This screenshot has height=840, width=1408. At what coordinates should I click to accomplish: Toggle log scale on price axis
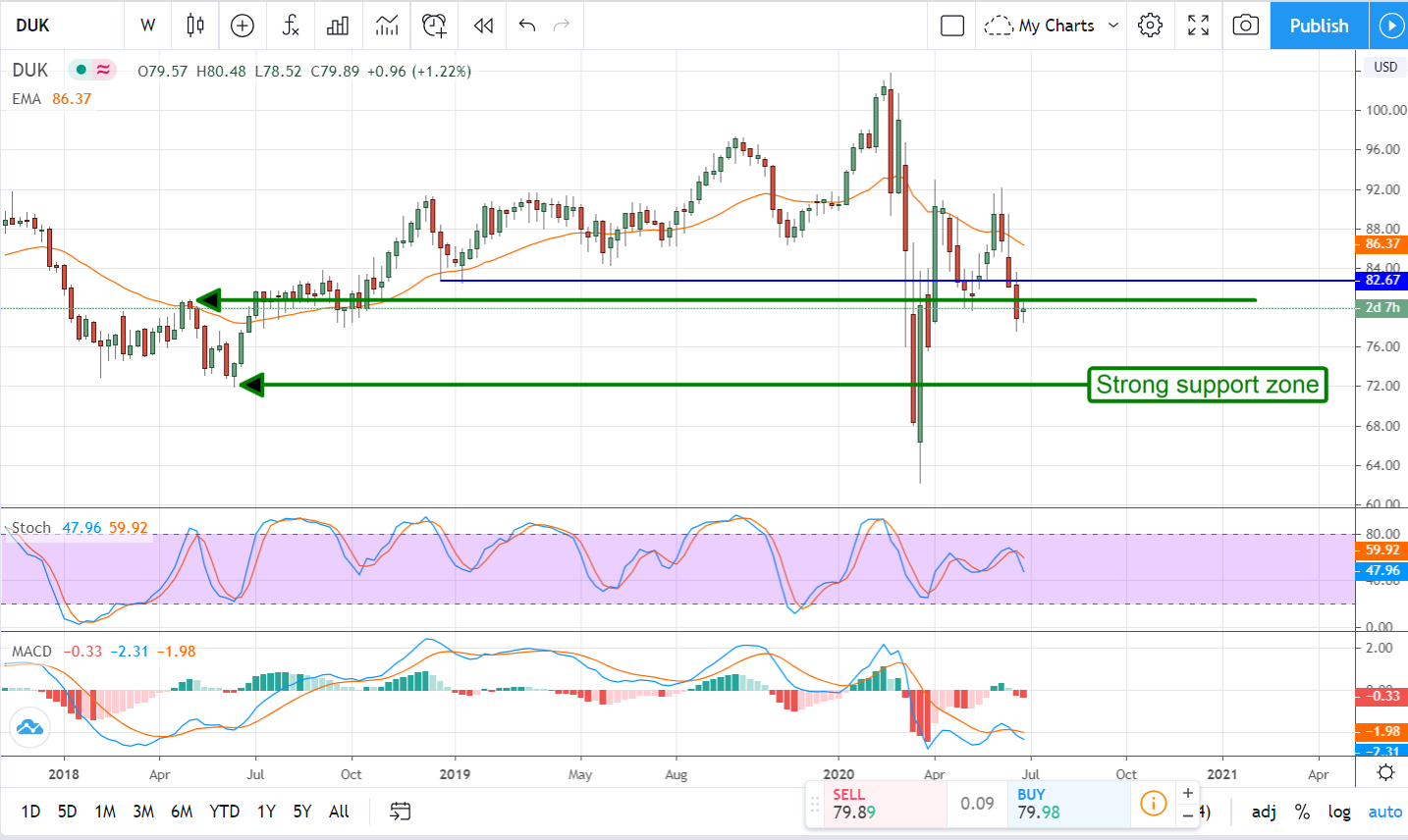pos(1339,812)
